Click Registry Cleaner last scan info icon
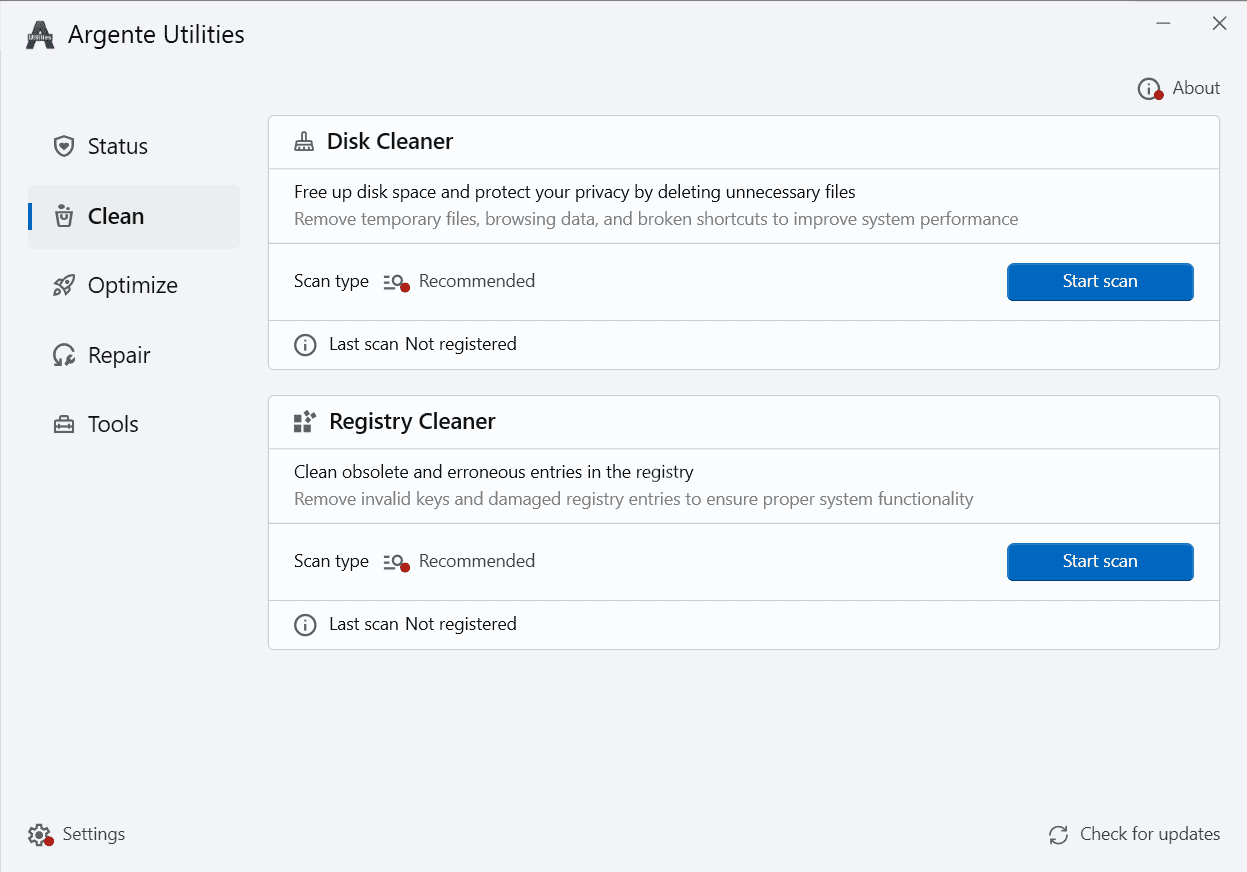Viewport: 1247px width, 872px height. [305, 625]
